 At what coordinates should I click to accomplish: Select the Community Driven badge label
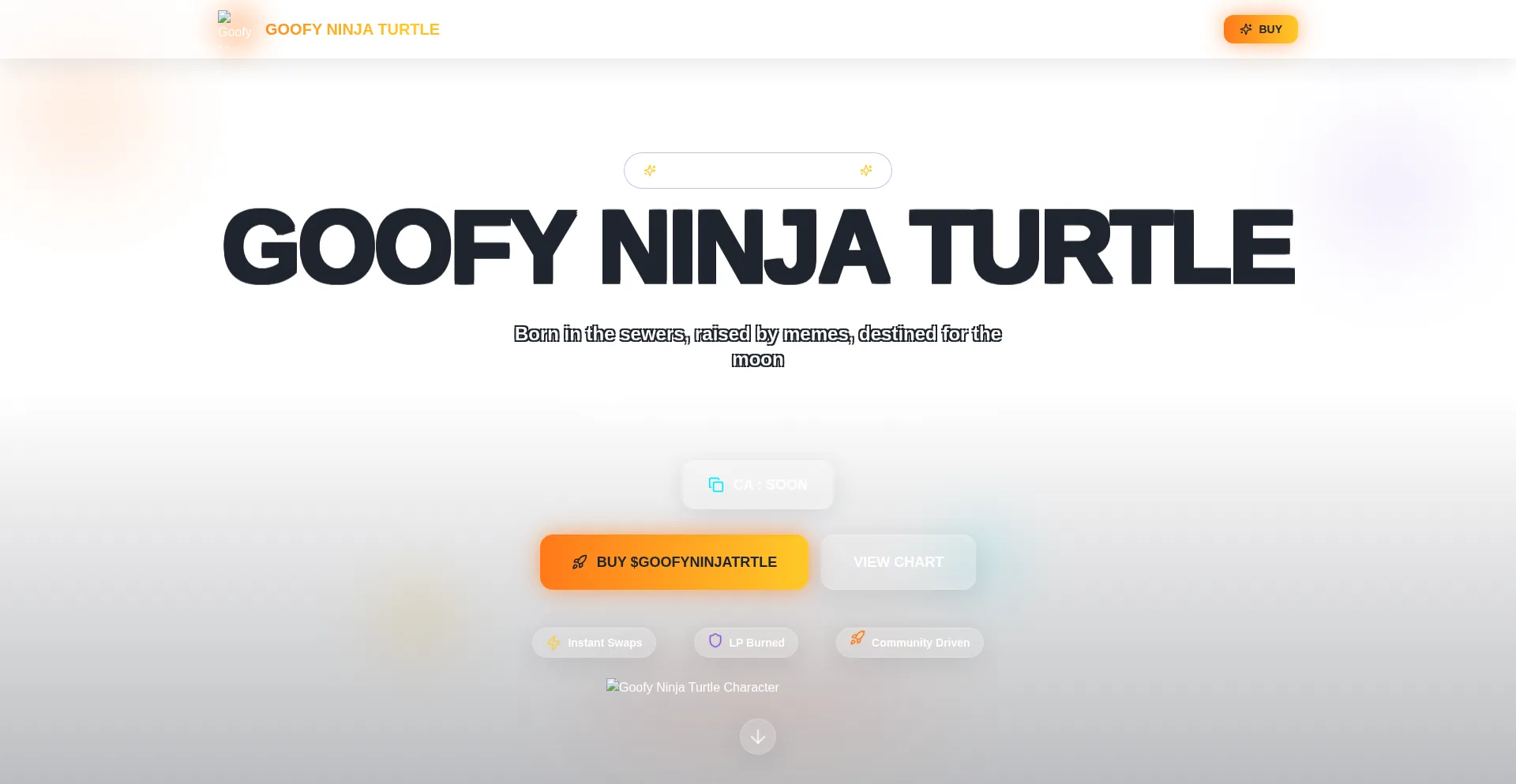pyautogui.click(x=920, y=643)
